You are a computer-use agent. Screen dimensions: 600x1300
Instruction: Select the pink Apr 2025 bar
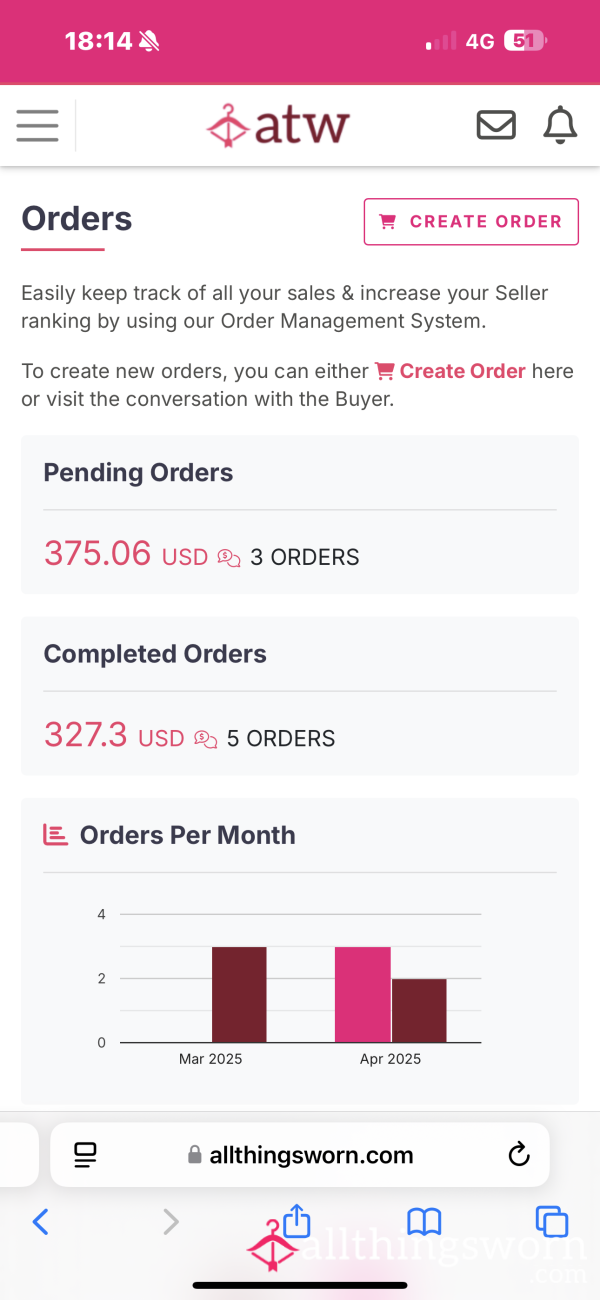pyautogui.click(x=362, y=994)
